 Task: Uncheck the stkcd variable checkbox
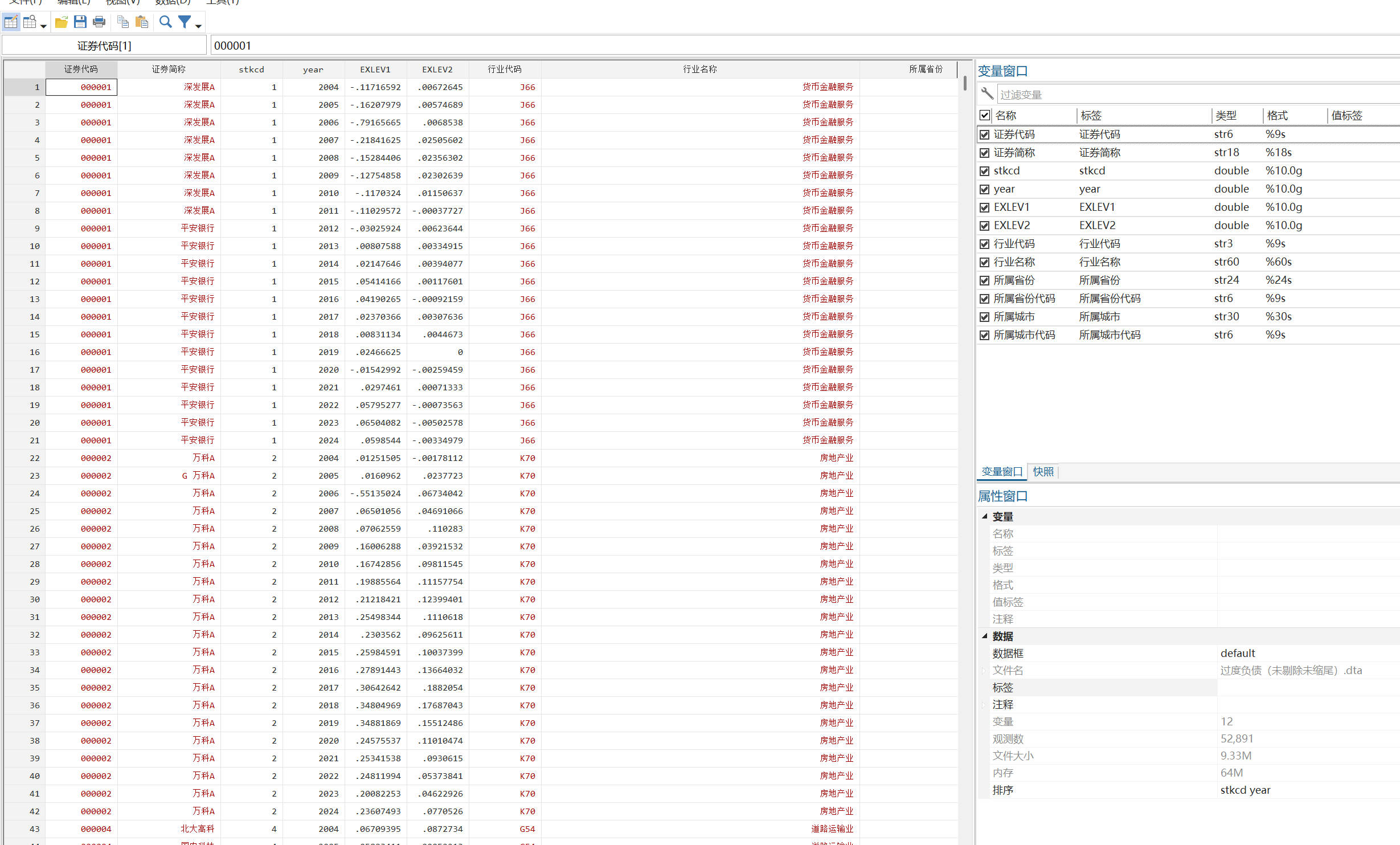pyautogui.click(x=984, y=171)
